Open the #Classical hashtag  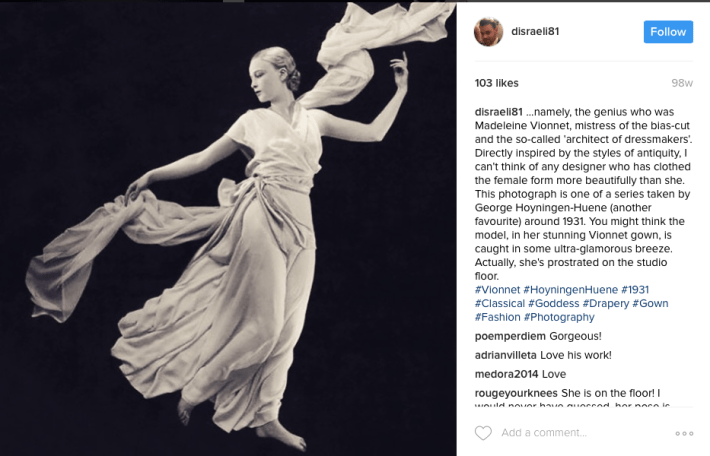[x=499, y=303]
